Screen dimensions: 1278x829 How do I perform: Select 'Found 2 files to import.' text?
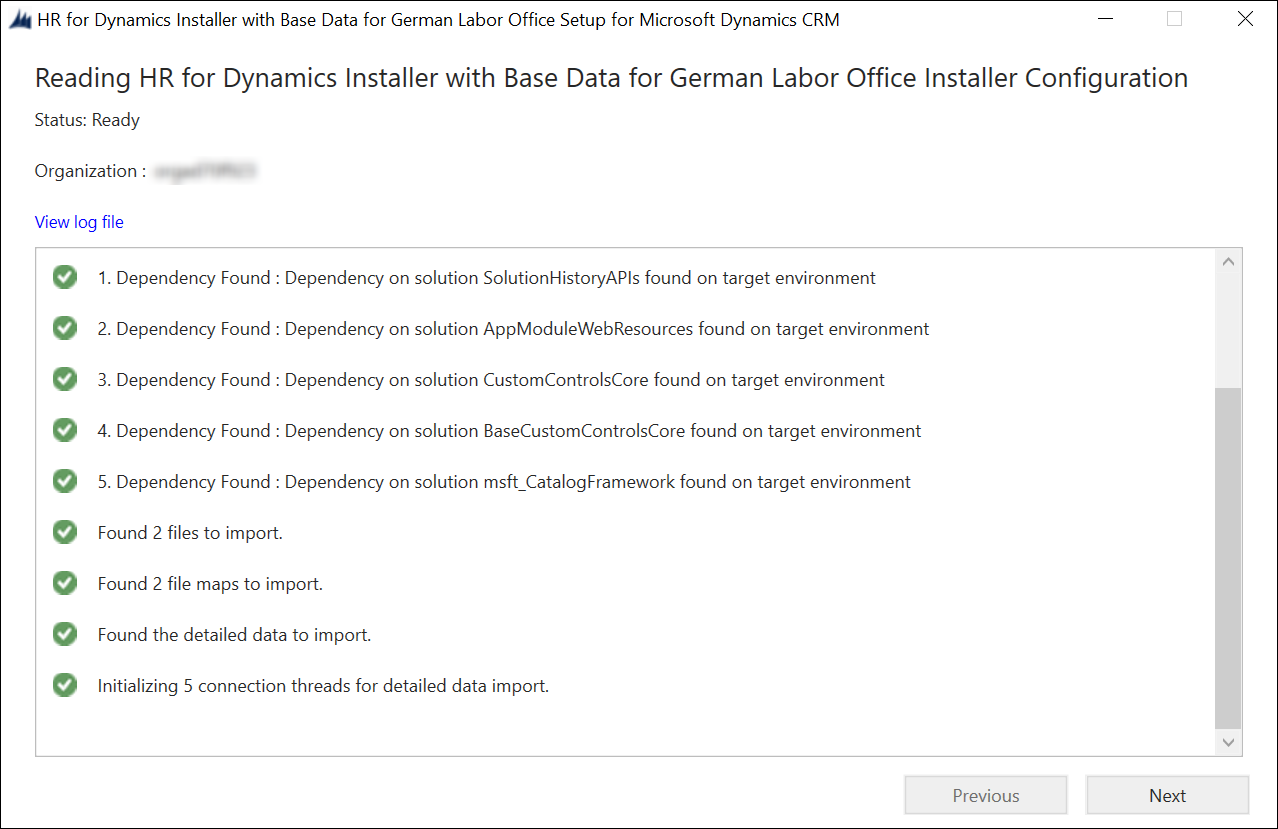[190, 533]
